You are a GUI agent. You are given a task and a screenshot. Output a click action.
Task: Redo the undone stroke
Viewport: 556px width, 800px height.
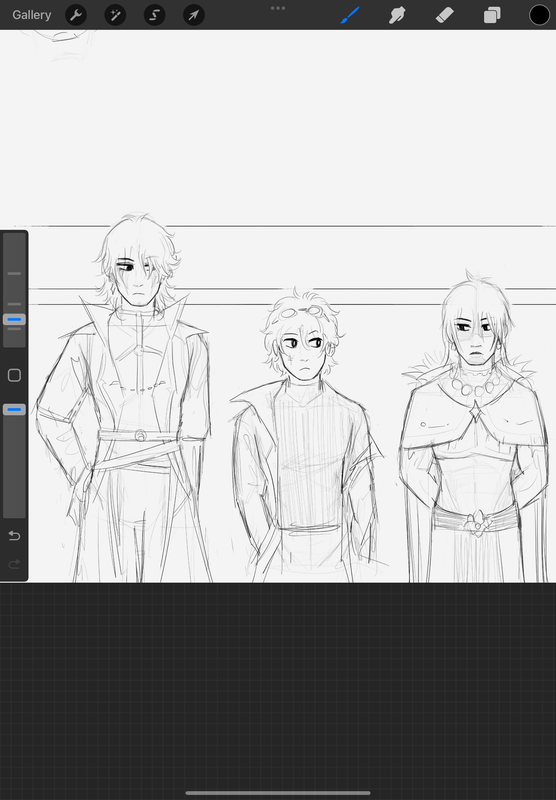tap(14, 564)
